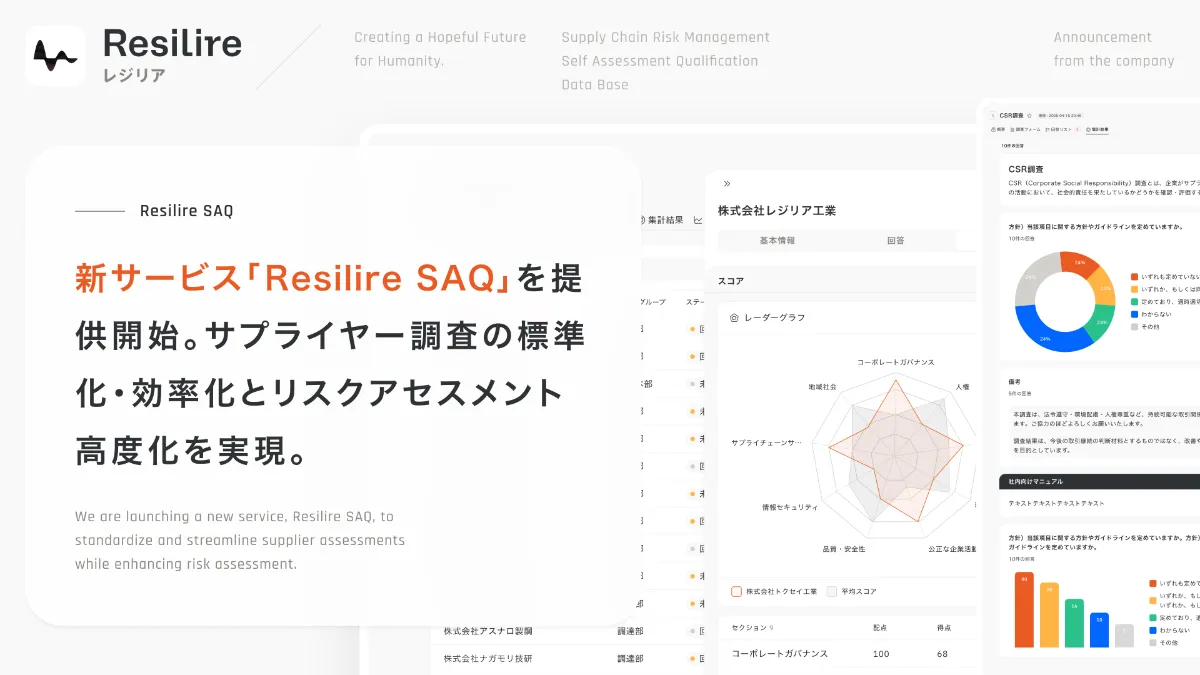1200x675 pixels.
Task: Click the sort arrow on セクション column
Action: 770,627
